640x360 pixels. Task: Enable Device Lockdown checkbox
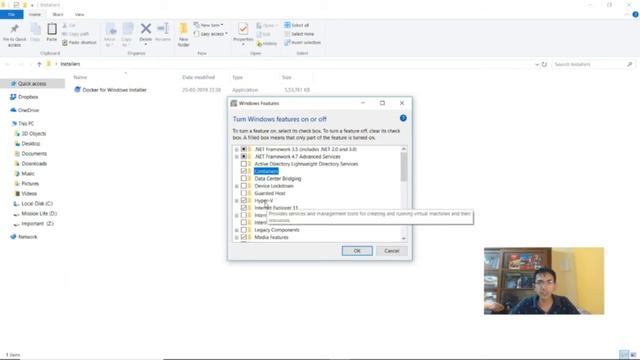(x=244, y=186)
